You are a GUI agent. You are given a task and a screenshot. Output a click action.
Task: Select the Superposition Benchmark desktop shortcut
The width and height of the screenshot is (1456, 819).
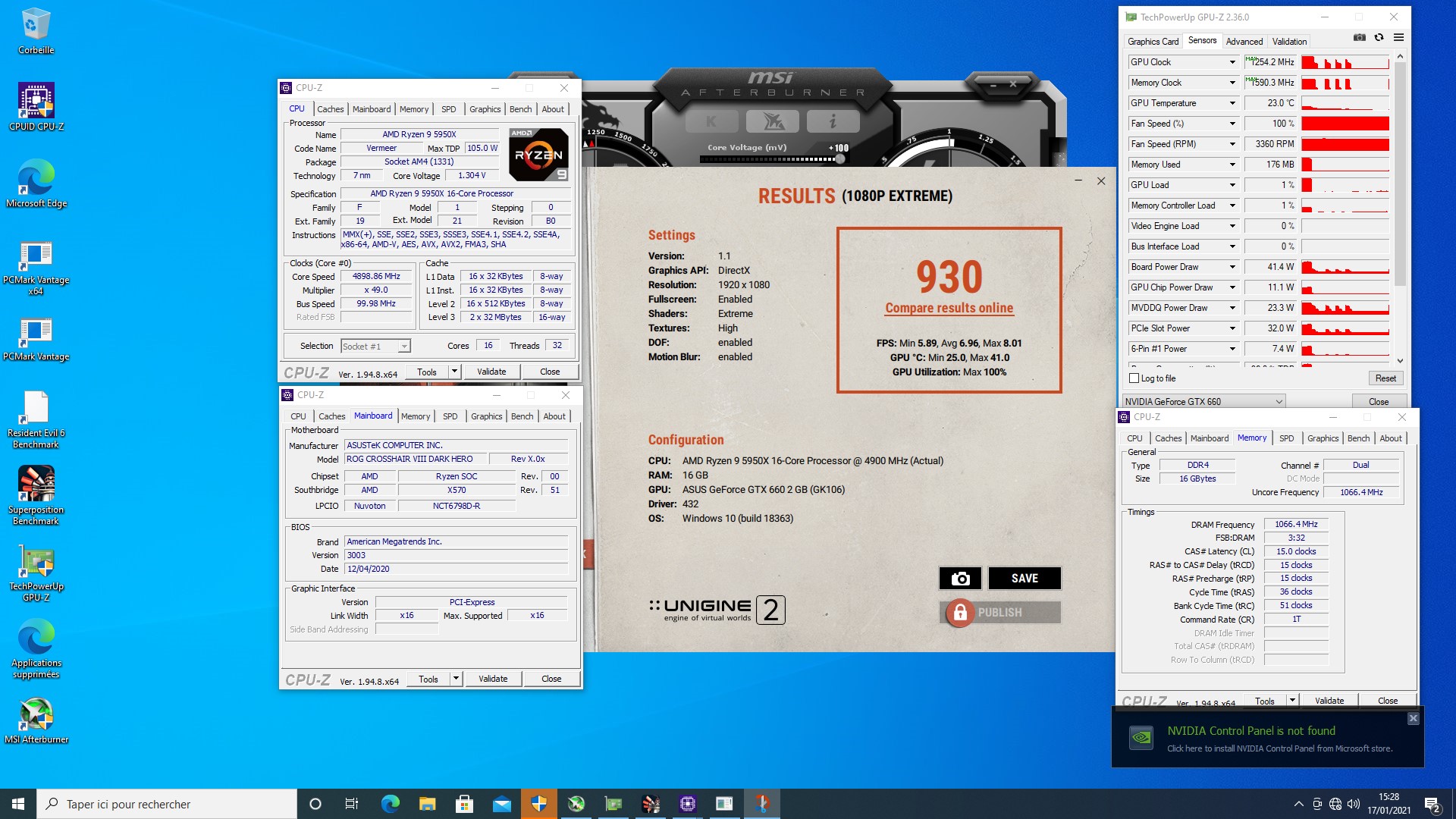pyautogui.click(x=36, y=496)
